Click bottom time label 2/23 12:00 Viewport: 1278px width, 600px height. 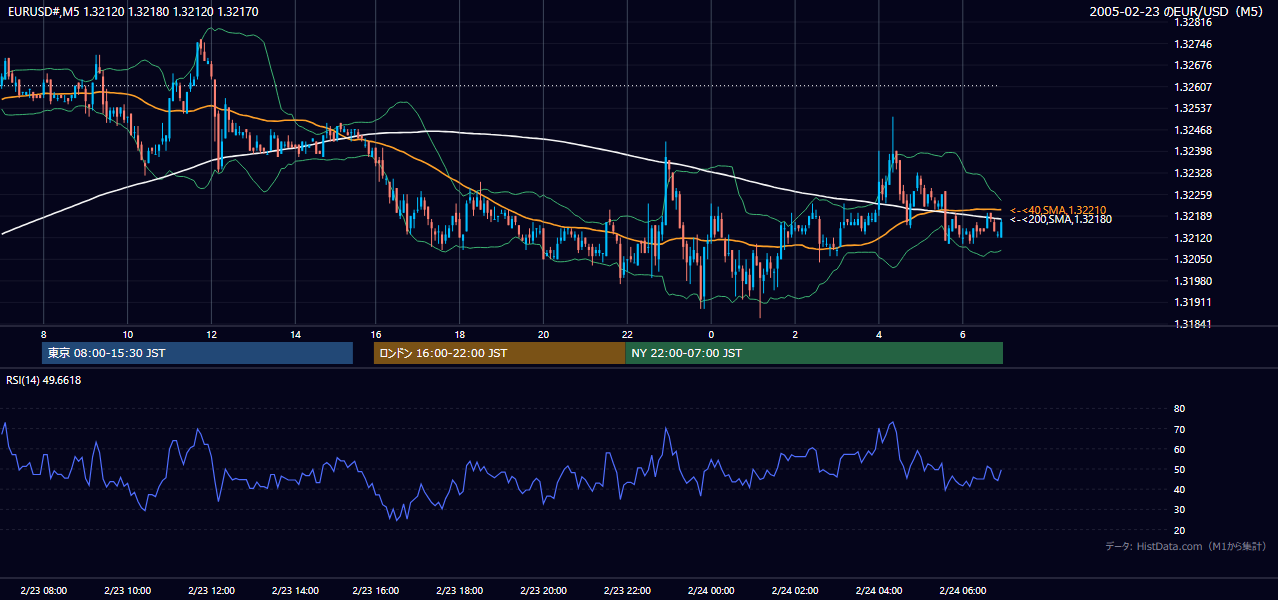pos(211,591)
